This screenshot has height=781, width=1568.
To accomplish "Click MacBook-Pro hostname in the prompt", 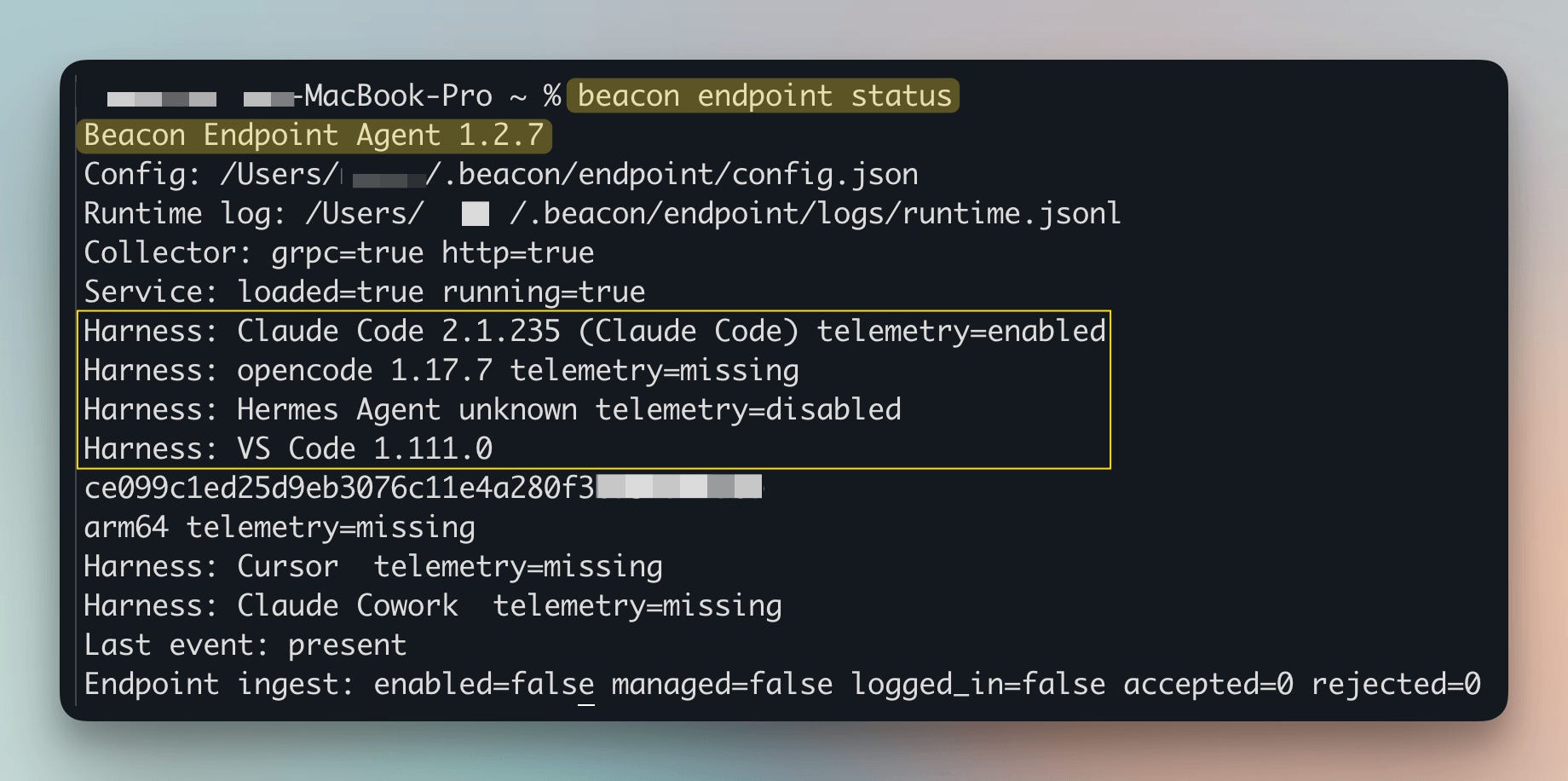I will point(399,95).
